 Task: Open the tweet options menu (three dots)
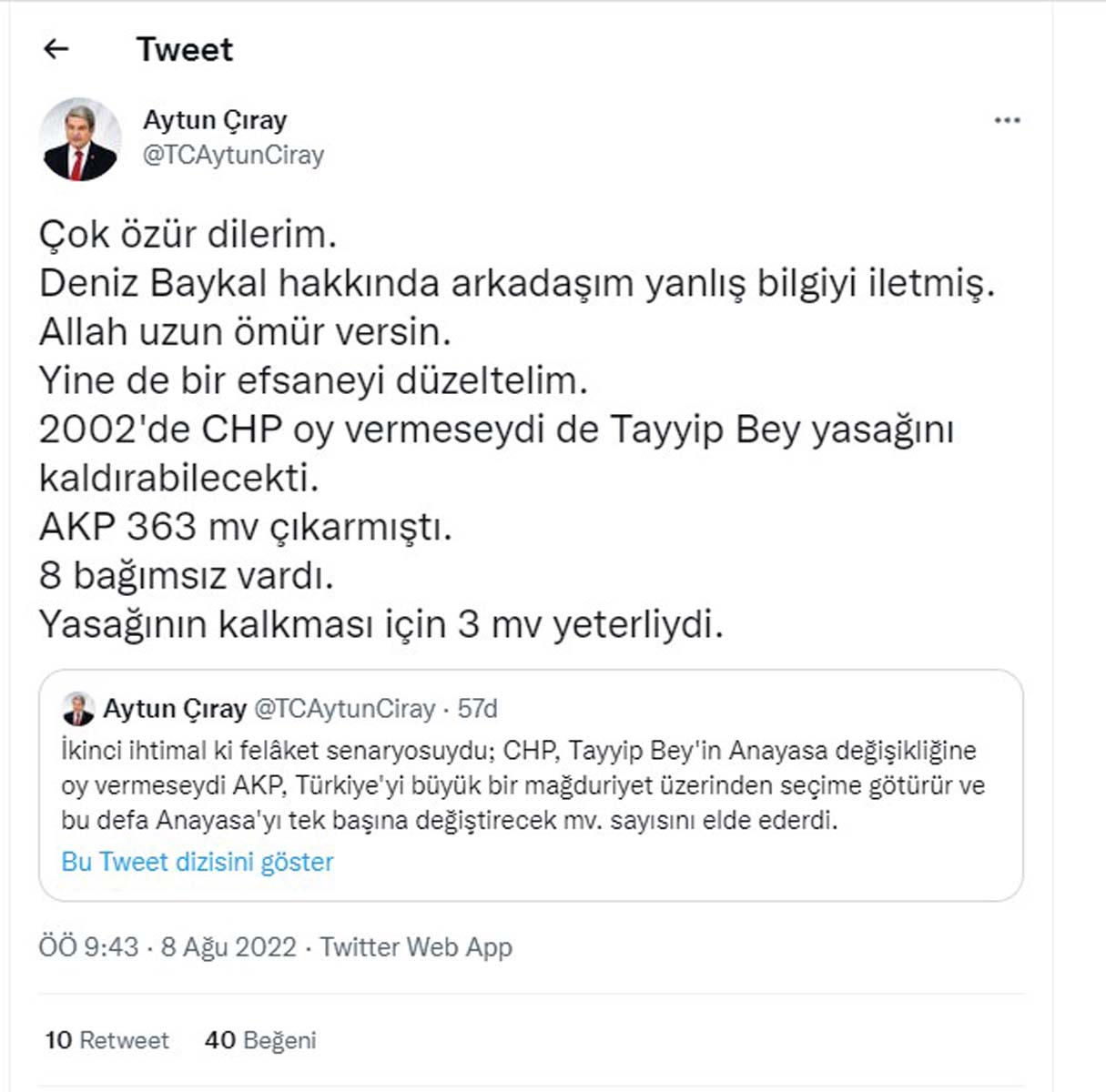tap(1007, 119)
